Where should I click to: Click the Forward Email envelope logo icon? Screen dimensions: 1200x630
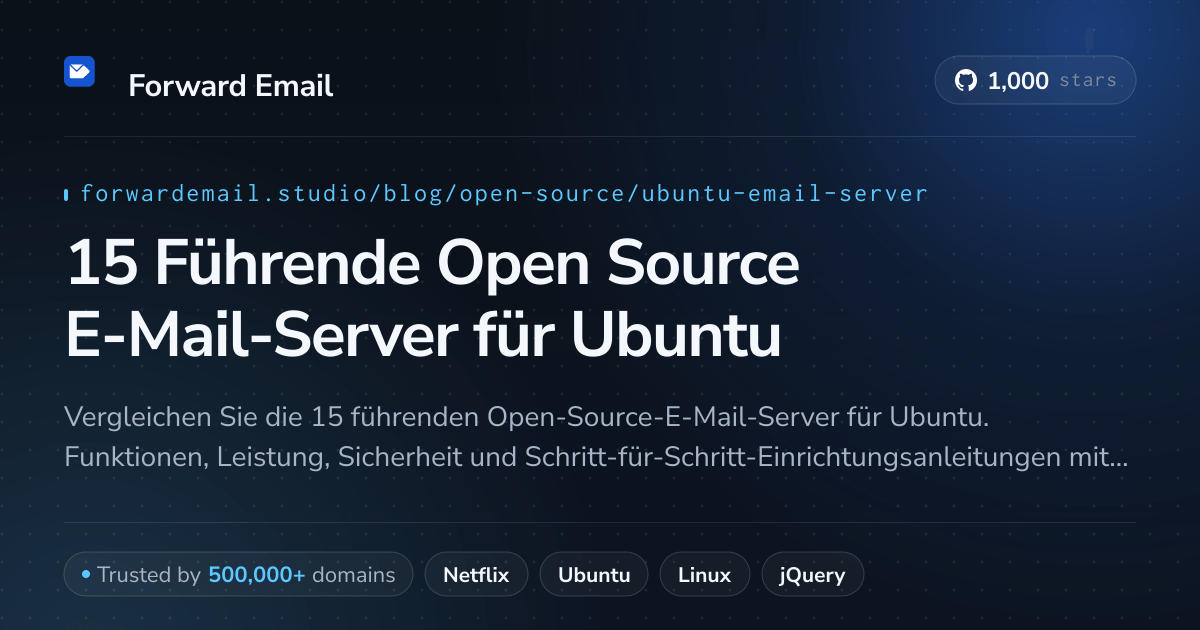(79, 72)
